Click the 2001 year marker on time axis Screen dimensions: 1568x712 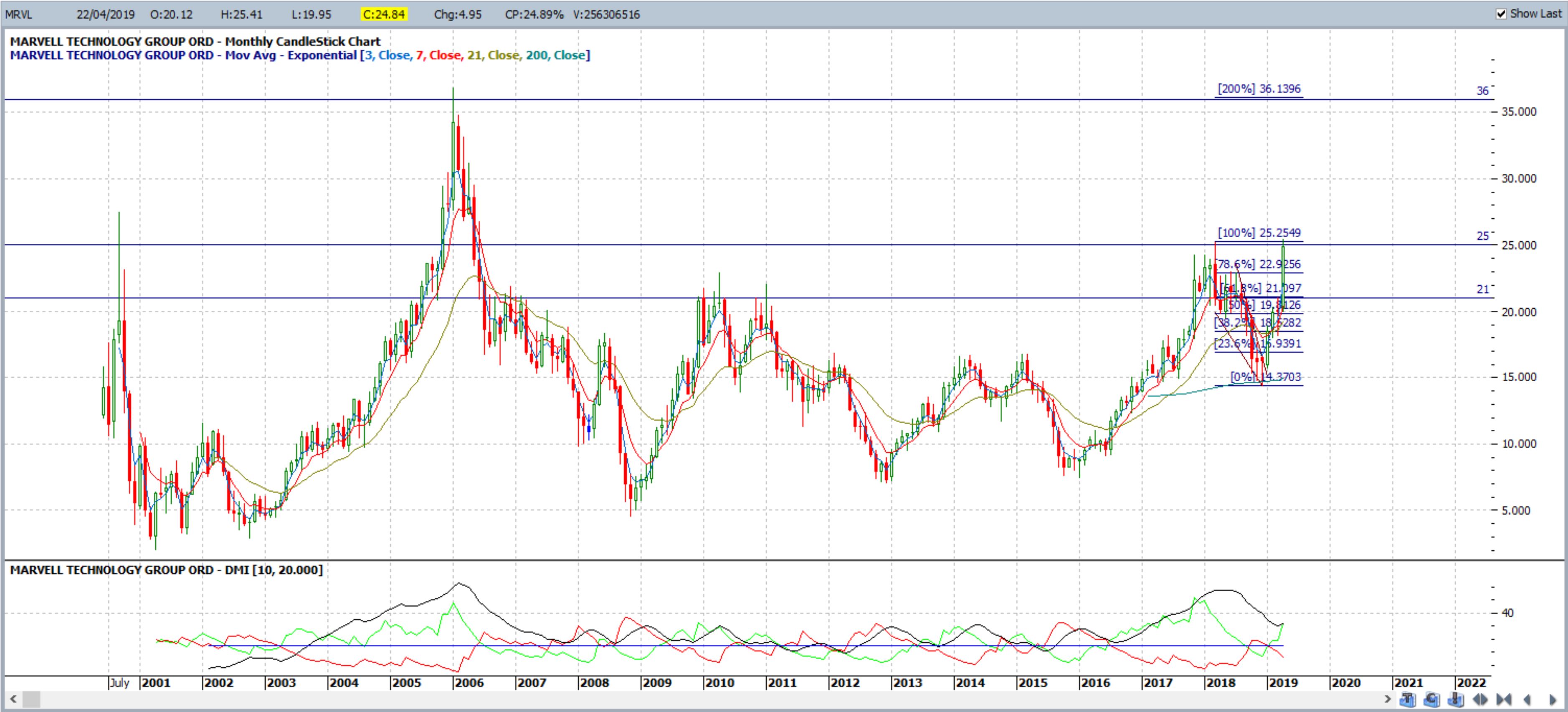(156, 683)
